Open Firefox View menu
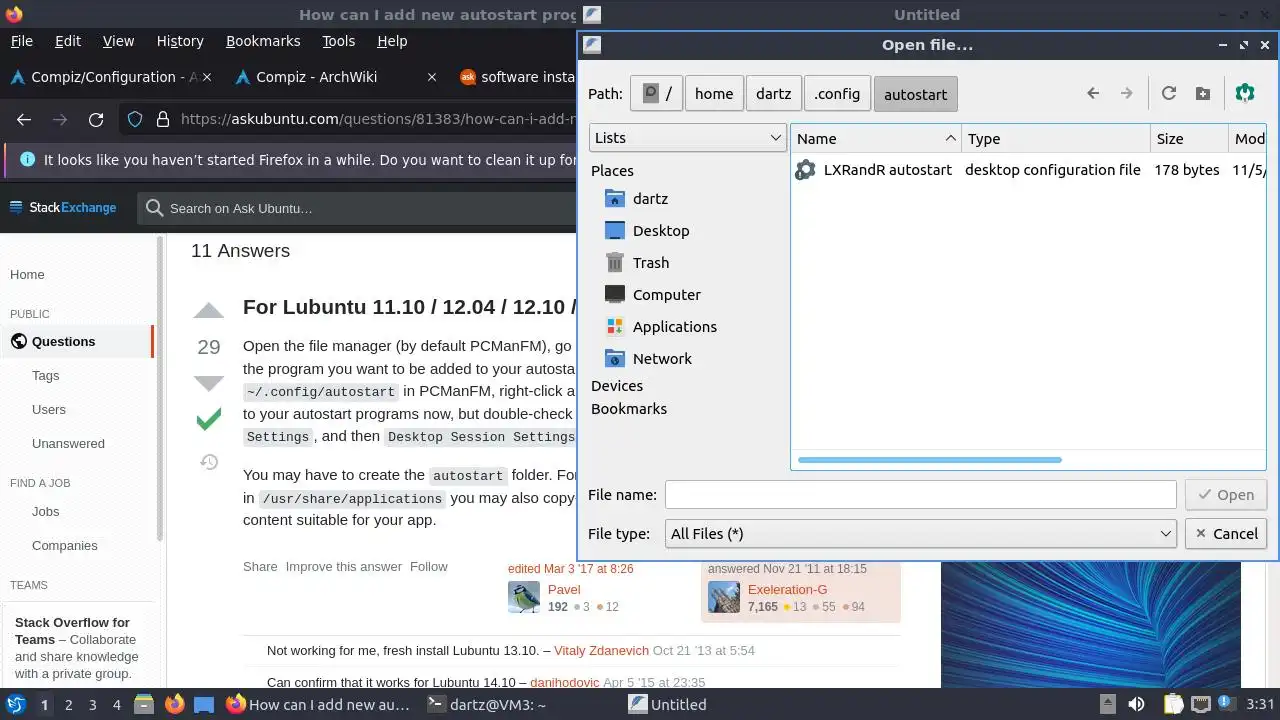 click(x=118, y=41)
